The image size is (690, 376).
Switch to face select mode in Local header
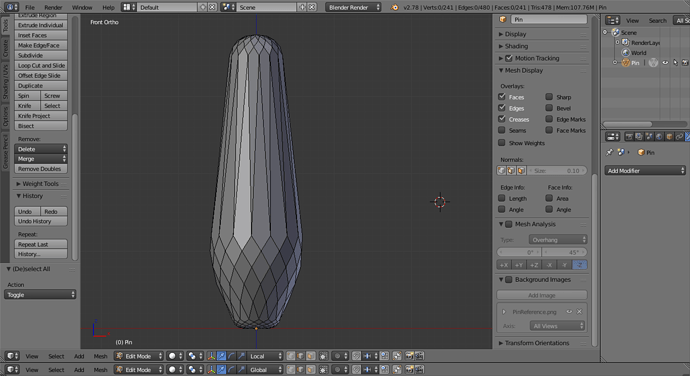coord(311,356)
